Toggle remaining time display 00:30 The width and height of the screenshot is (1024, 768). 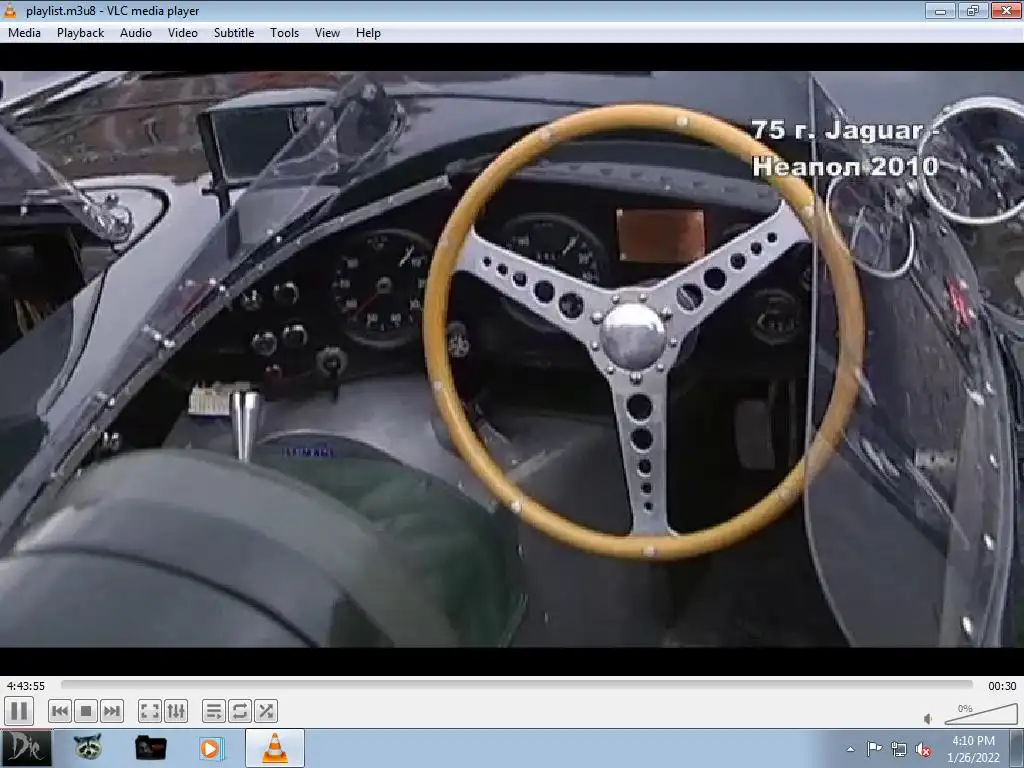pos(1002,686)
